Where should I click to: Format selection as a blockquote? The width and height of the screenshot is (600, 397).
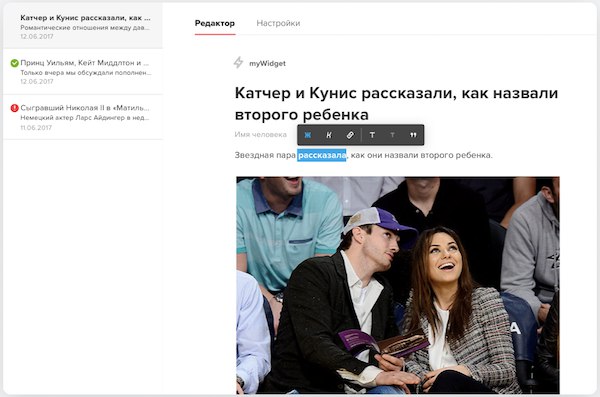[413, 135]
